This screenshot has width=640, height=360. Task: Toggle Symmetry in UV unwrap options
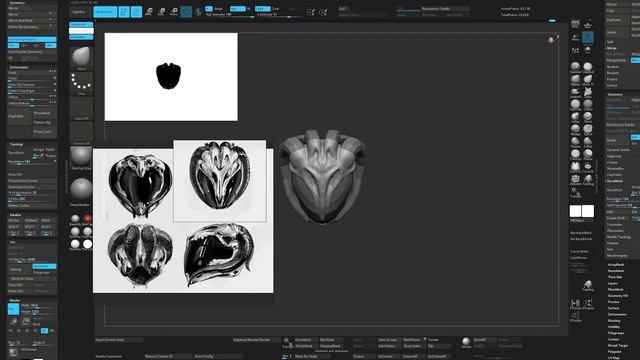pyautogui.click(x=44, y=266)
